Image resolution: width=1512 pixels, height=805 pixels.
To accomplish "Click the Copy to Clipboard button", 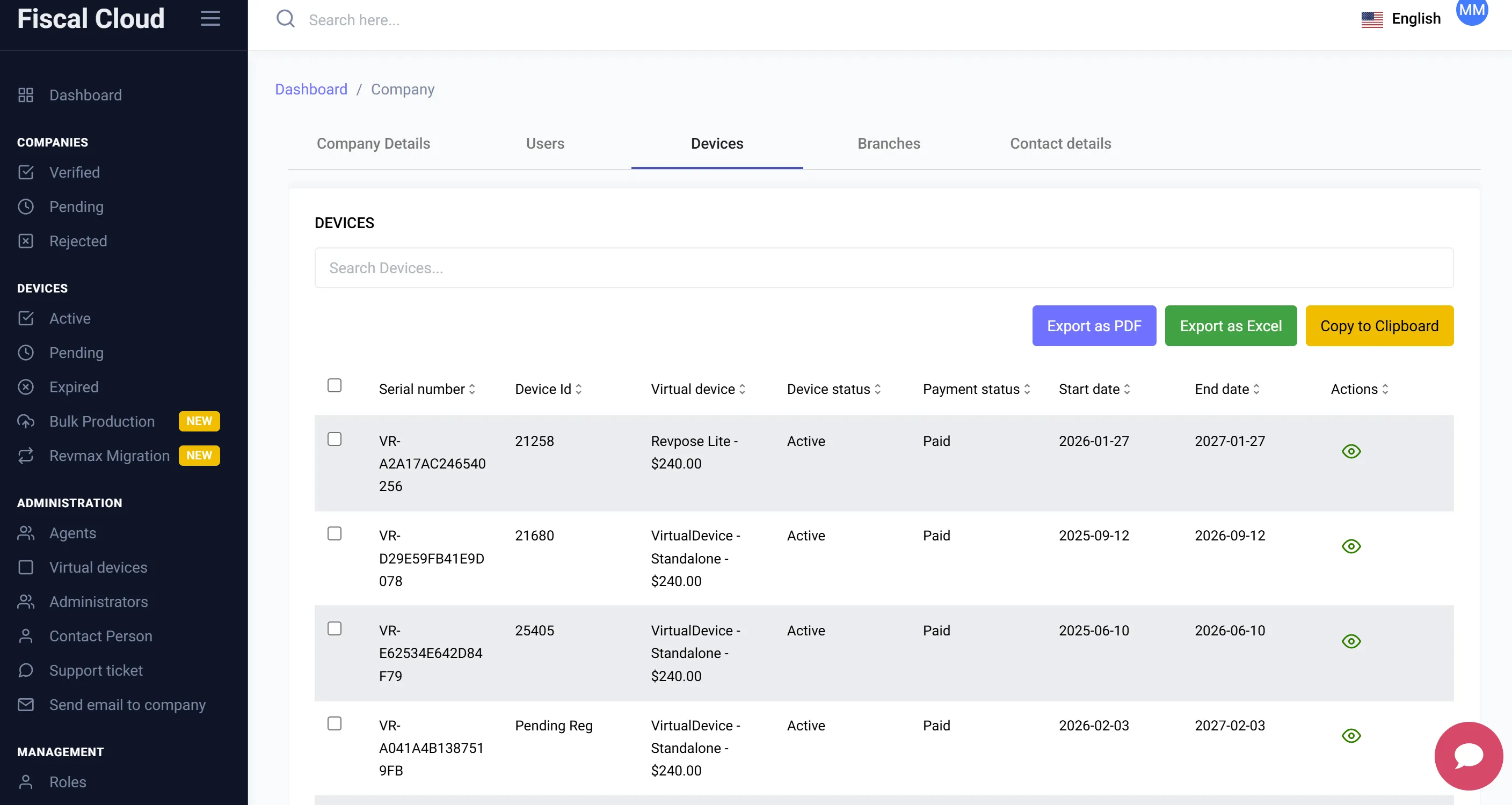I will tap(1379, 326).
